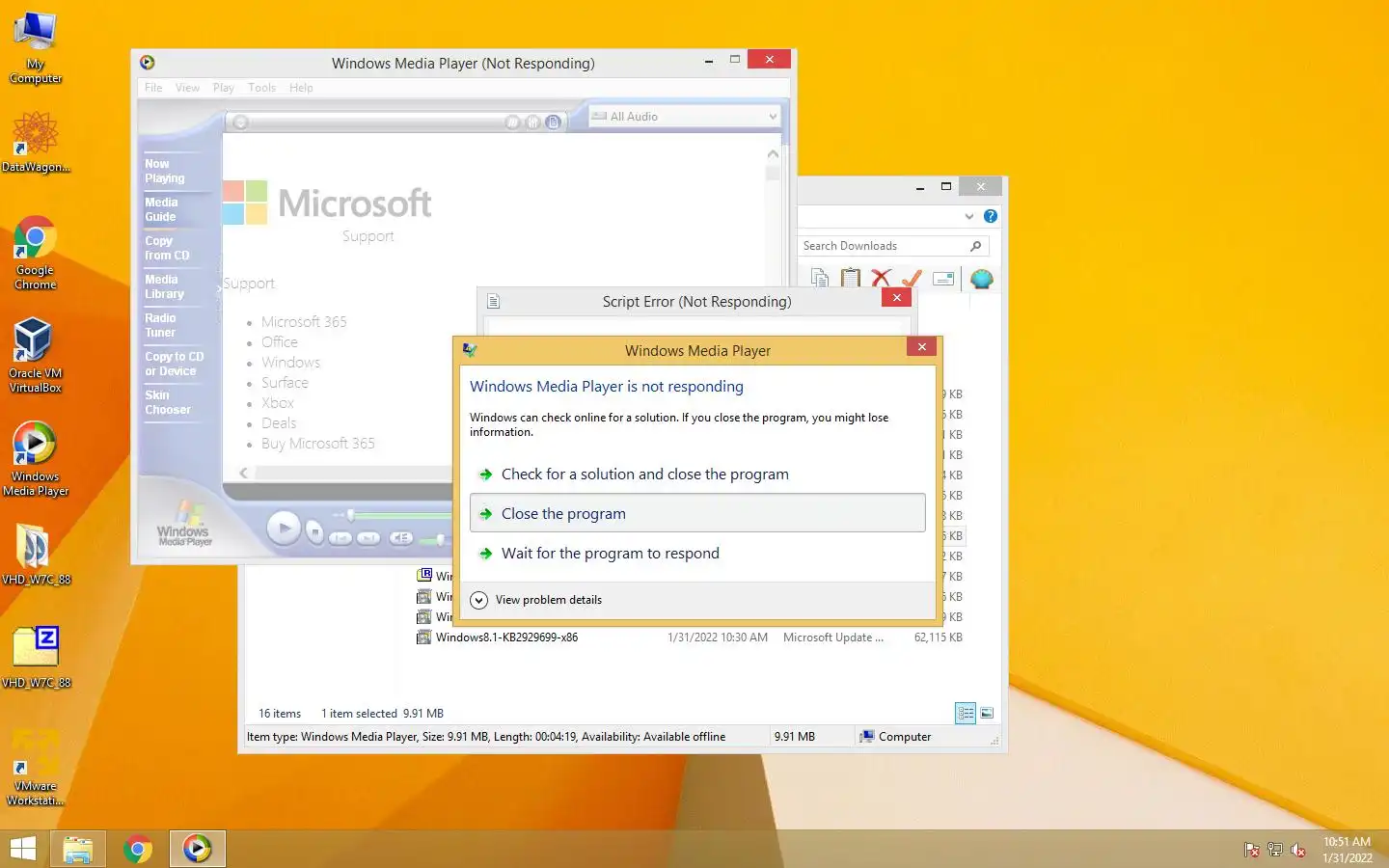Open the DataWagon desktop shortcut

36,141
